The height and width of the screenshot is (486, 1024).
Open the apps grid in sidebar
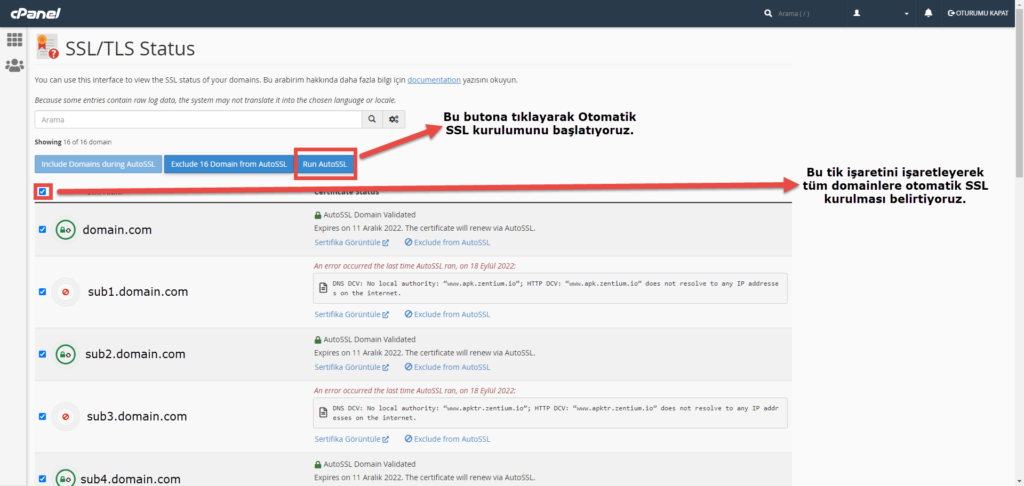tap(14, 40)
